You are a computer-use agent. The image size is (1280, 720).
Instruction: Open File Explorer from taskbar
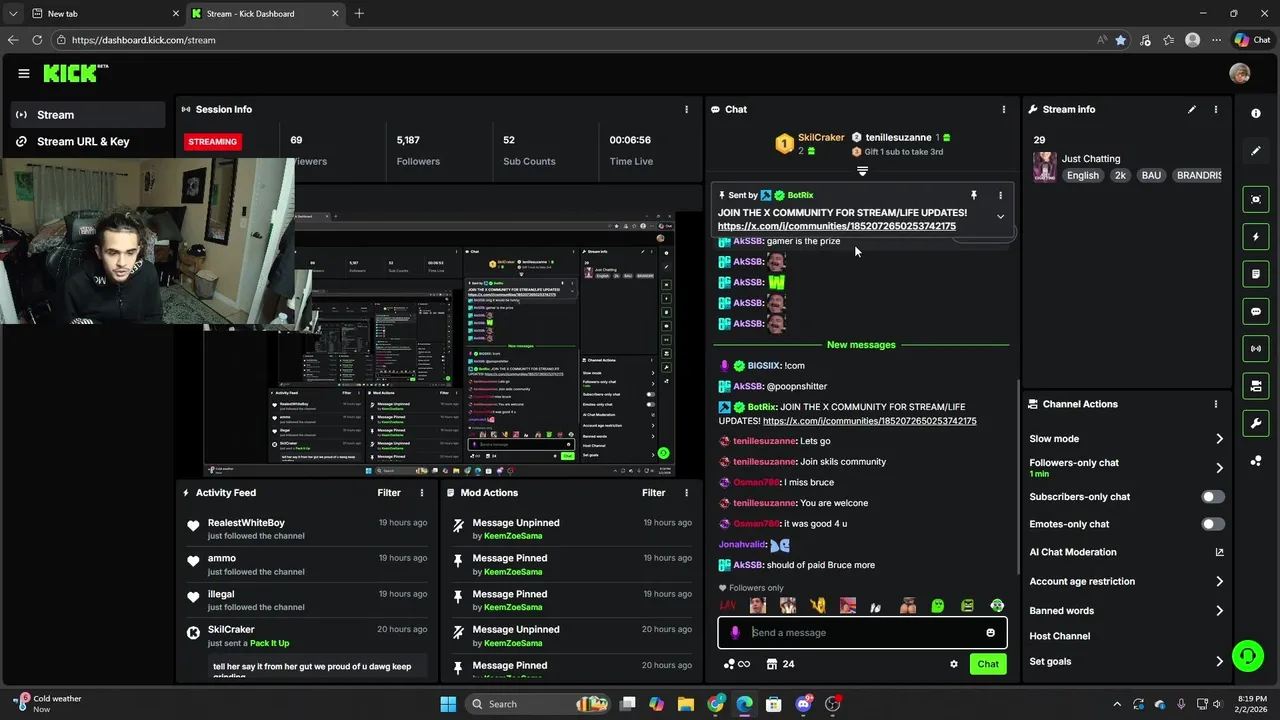point(686,704)
